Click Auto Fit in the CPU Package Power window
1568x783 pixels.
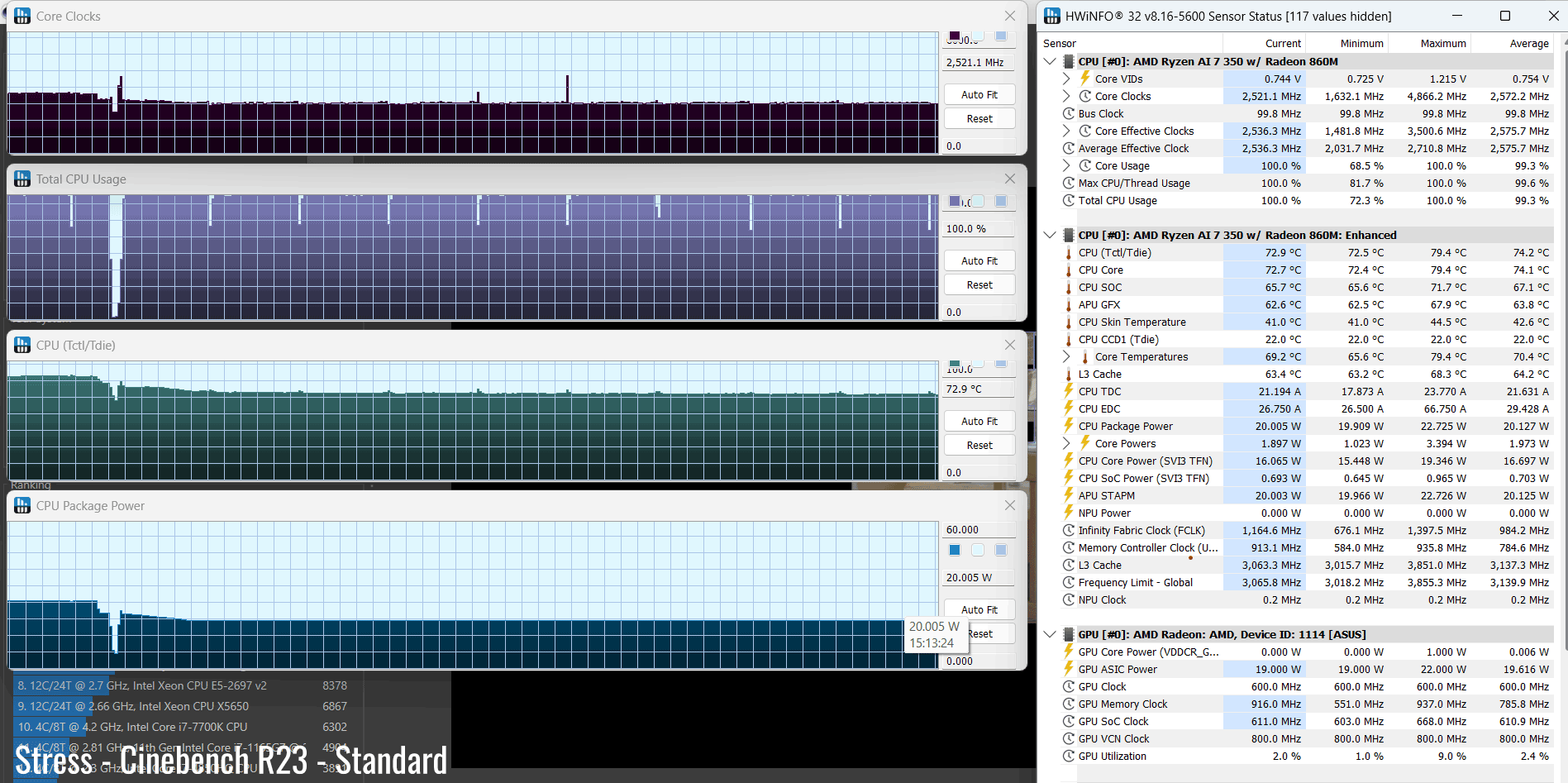[979, 609]
